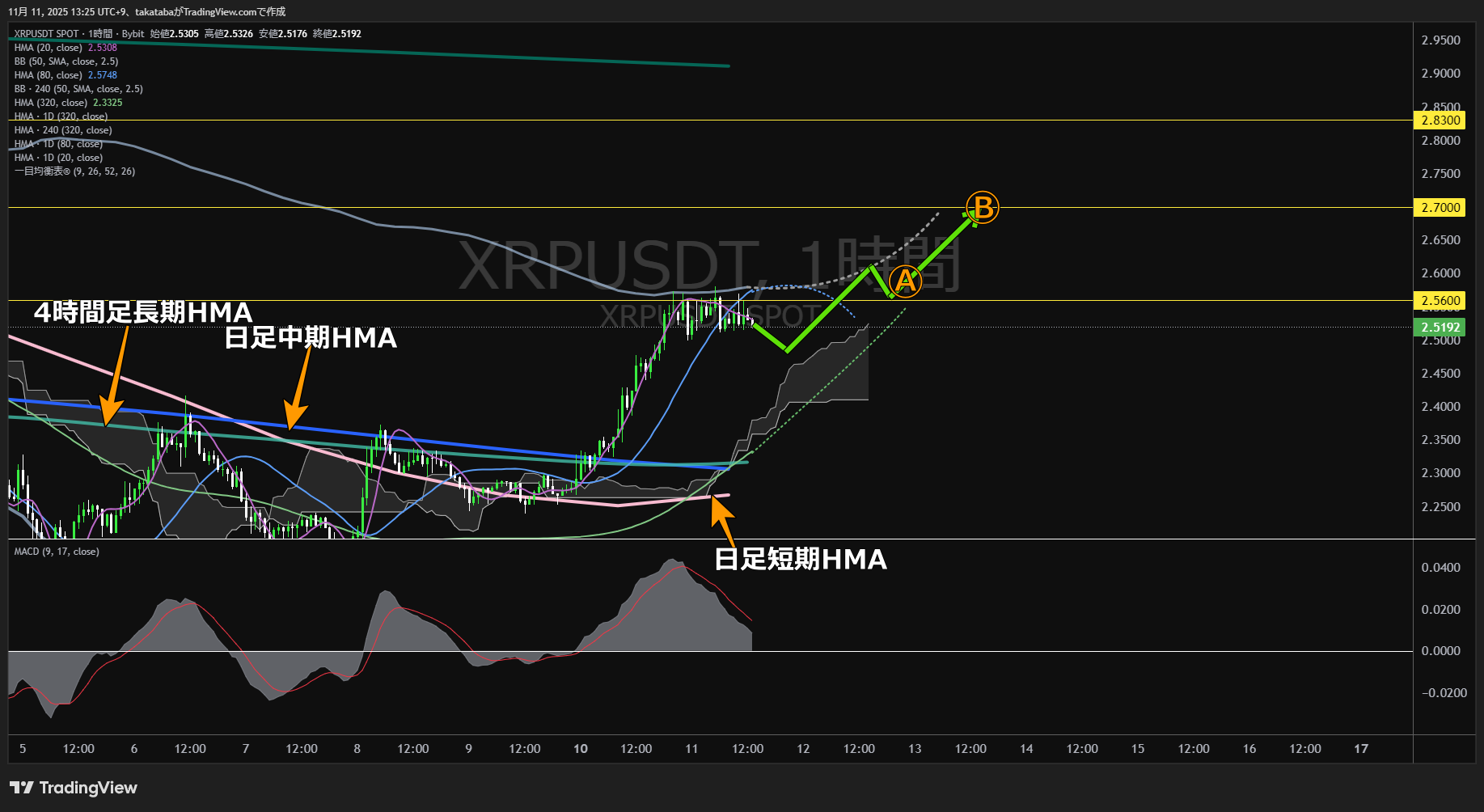
Task: Select the XRPUSDT SPOT symbol title in legend
Action: point(46,34)
